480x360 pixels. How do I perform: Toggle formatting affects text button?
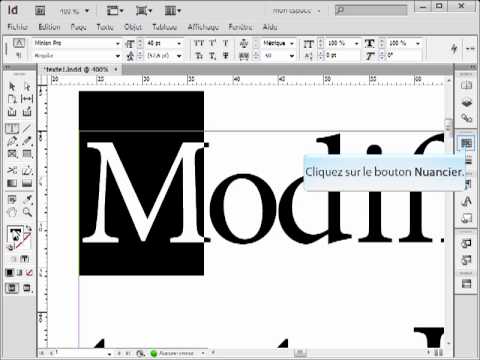click(x=25, y=259)
